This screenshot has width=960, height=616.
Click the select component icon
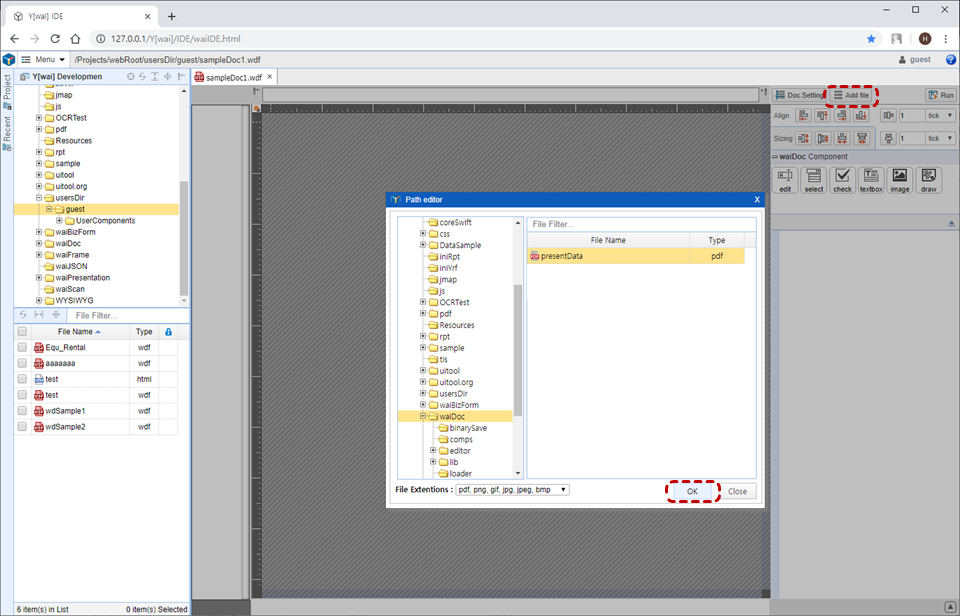[x=814, y=177]
